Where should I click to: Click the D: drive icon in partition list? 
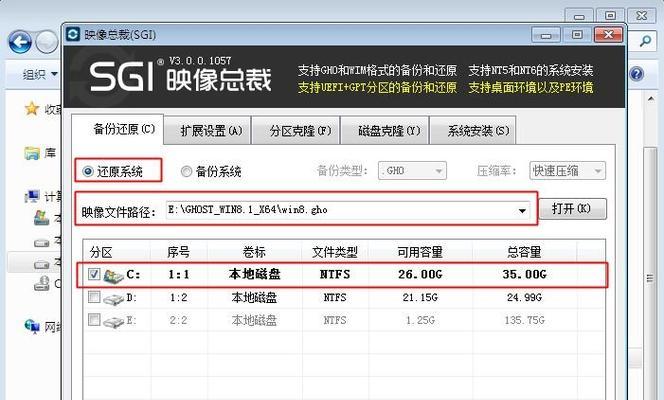click(x=113, y=299)
